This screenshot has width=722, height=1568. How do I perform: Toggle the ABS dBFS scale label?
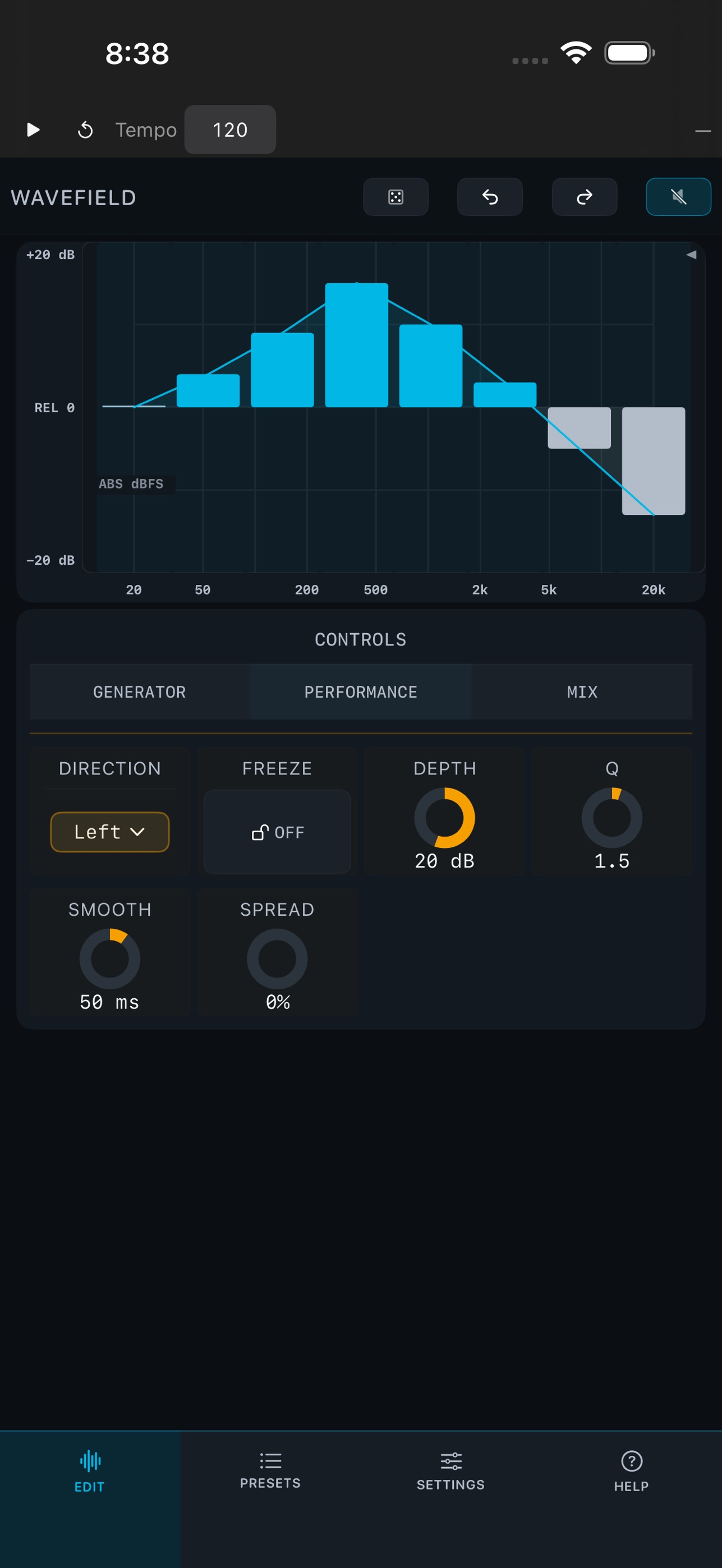[131, 484]
